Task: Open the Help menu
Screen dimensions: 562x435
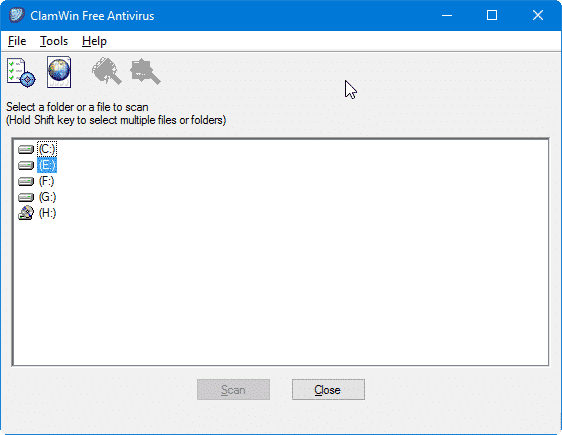Action: (94, 41)
